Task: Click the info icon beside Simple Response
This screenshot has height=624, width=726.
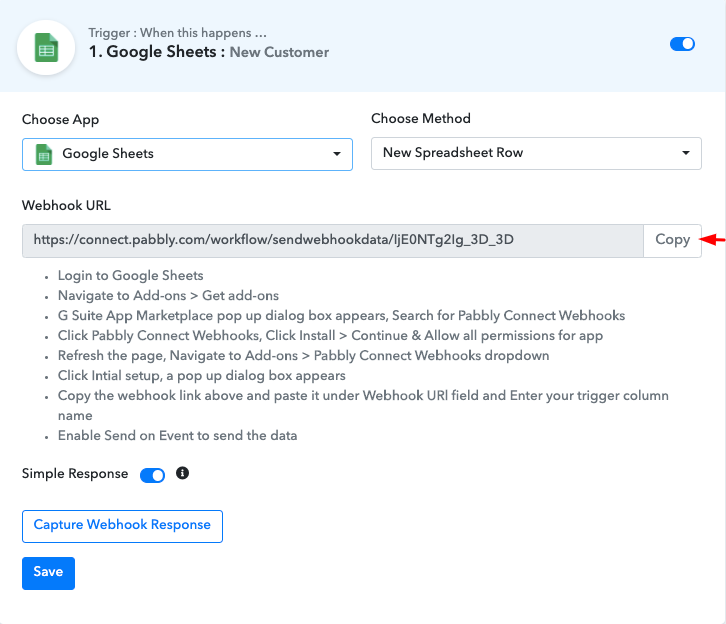Action: point(182,473)
